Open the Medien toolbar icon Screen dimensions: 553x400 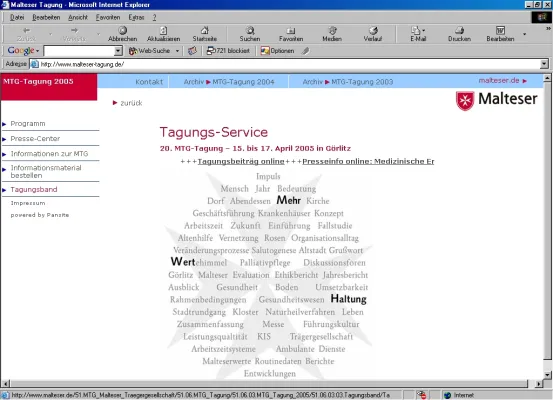pyautogui.click(x=332, y=31)
